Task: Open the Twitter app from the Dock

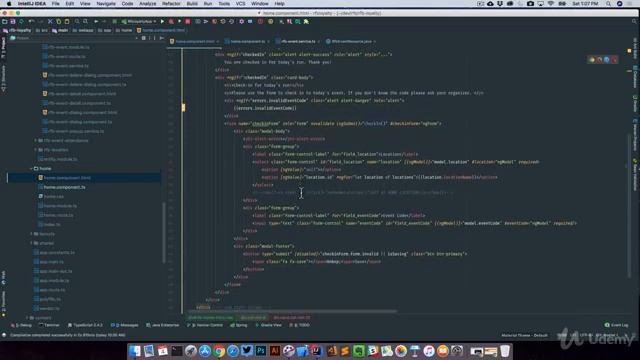Action: 247,351
